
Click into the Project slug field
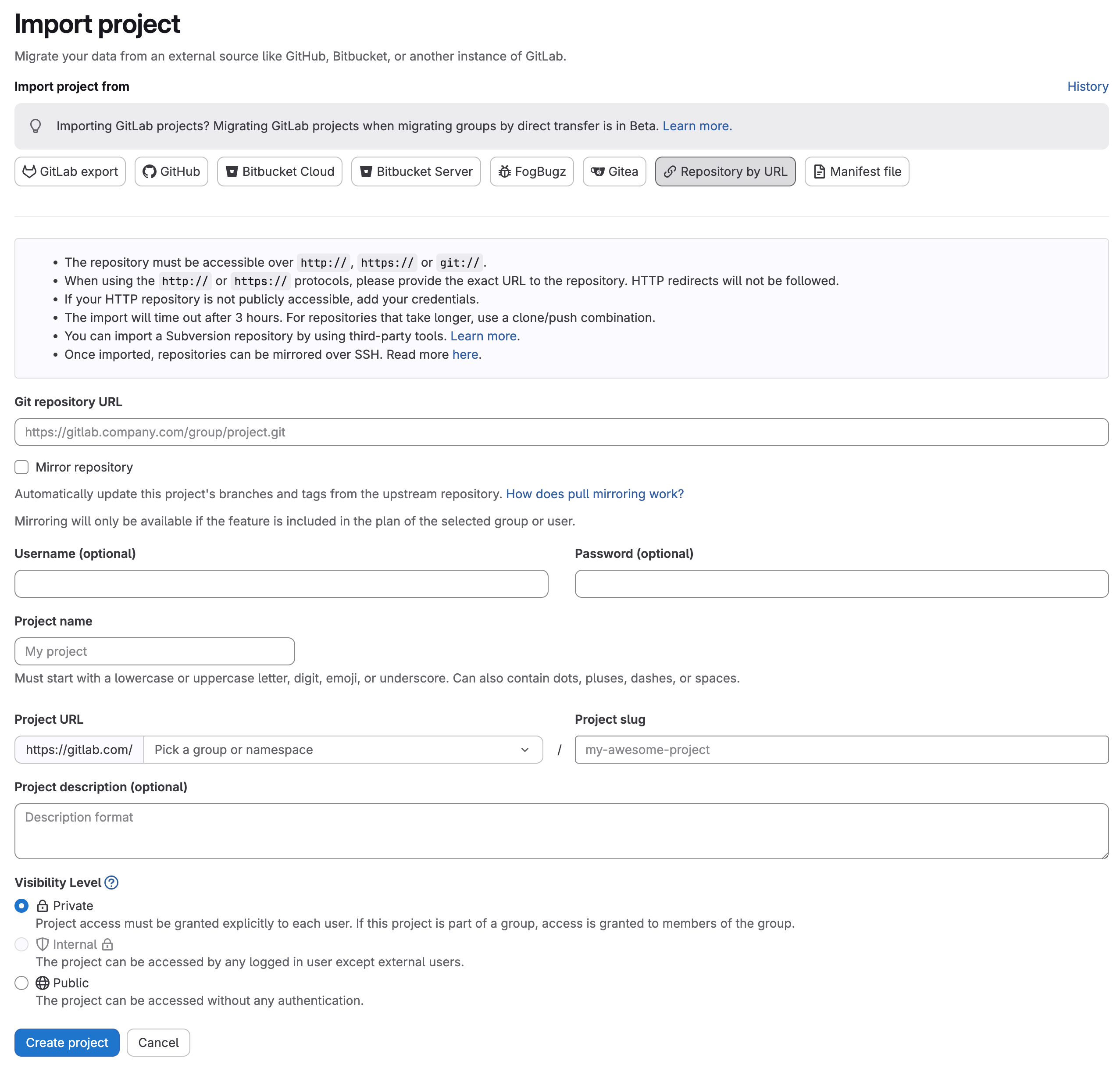point(841,749)
